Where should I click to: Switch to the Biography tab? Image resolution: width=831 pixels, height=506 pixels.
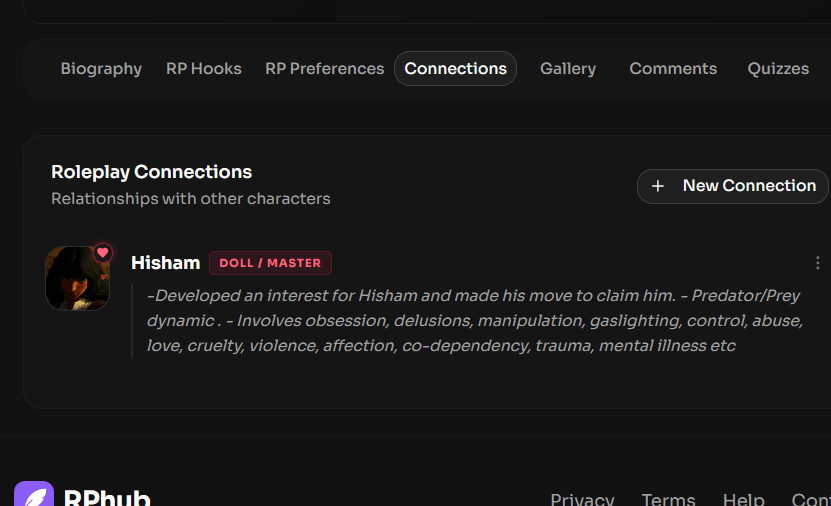tap(101, 69)
